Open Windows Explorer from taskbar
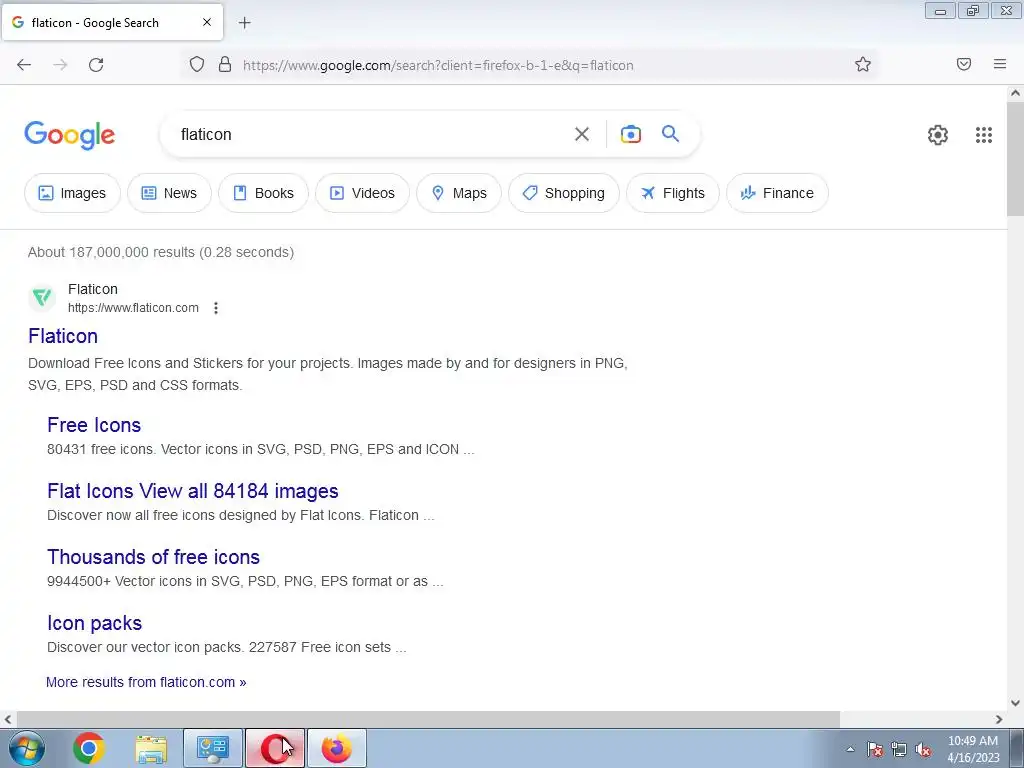1024x768 pixels. coord(151,748)
